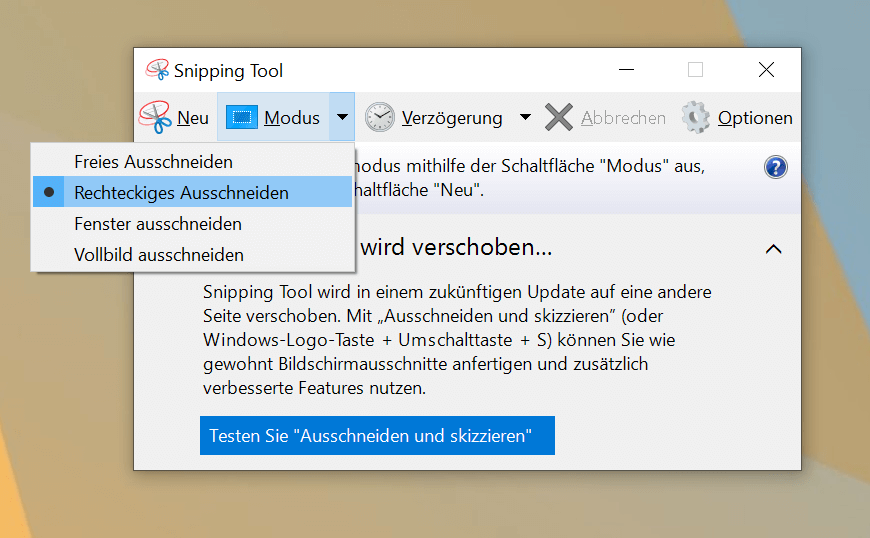Minimize the Snipping Tool window
870x538 pixels.
point(626,69)
